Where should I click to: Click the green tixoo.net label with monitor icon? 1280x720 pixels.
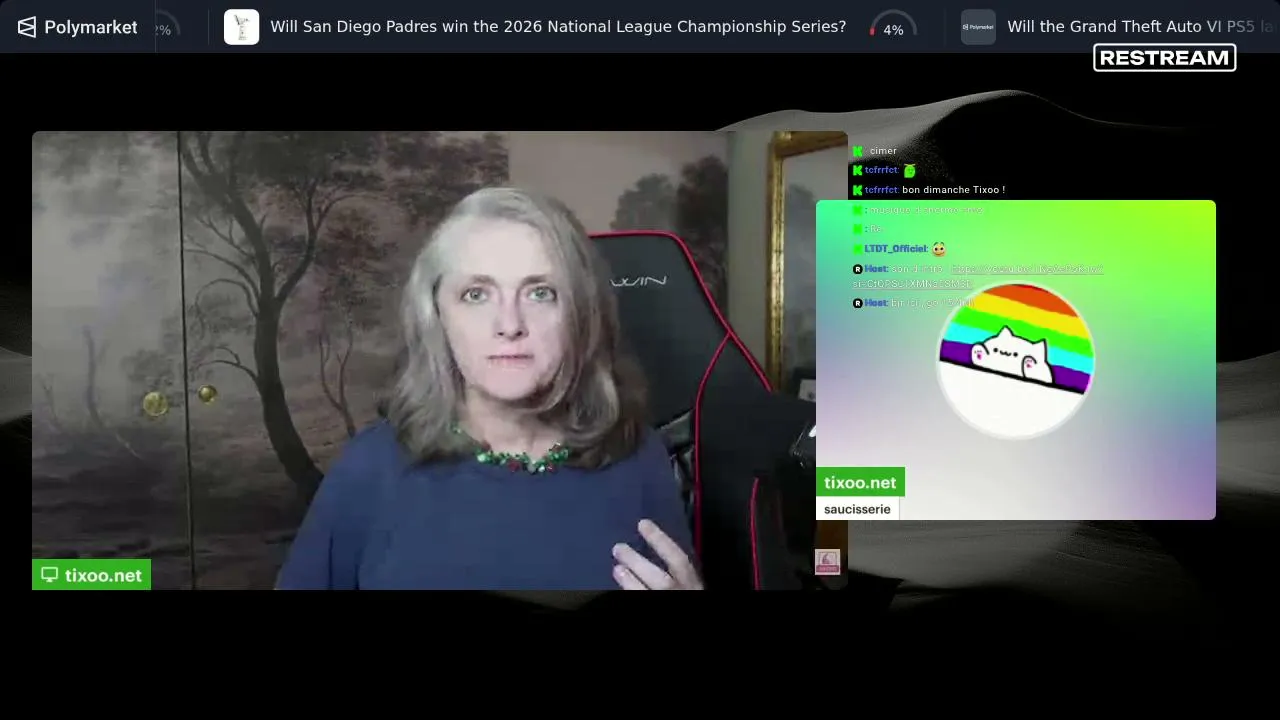coord(92,575)
